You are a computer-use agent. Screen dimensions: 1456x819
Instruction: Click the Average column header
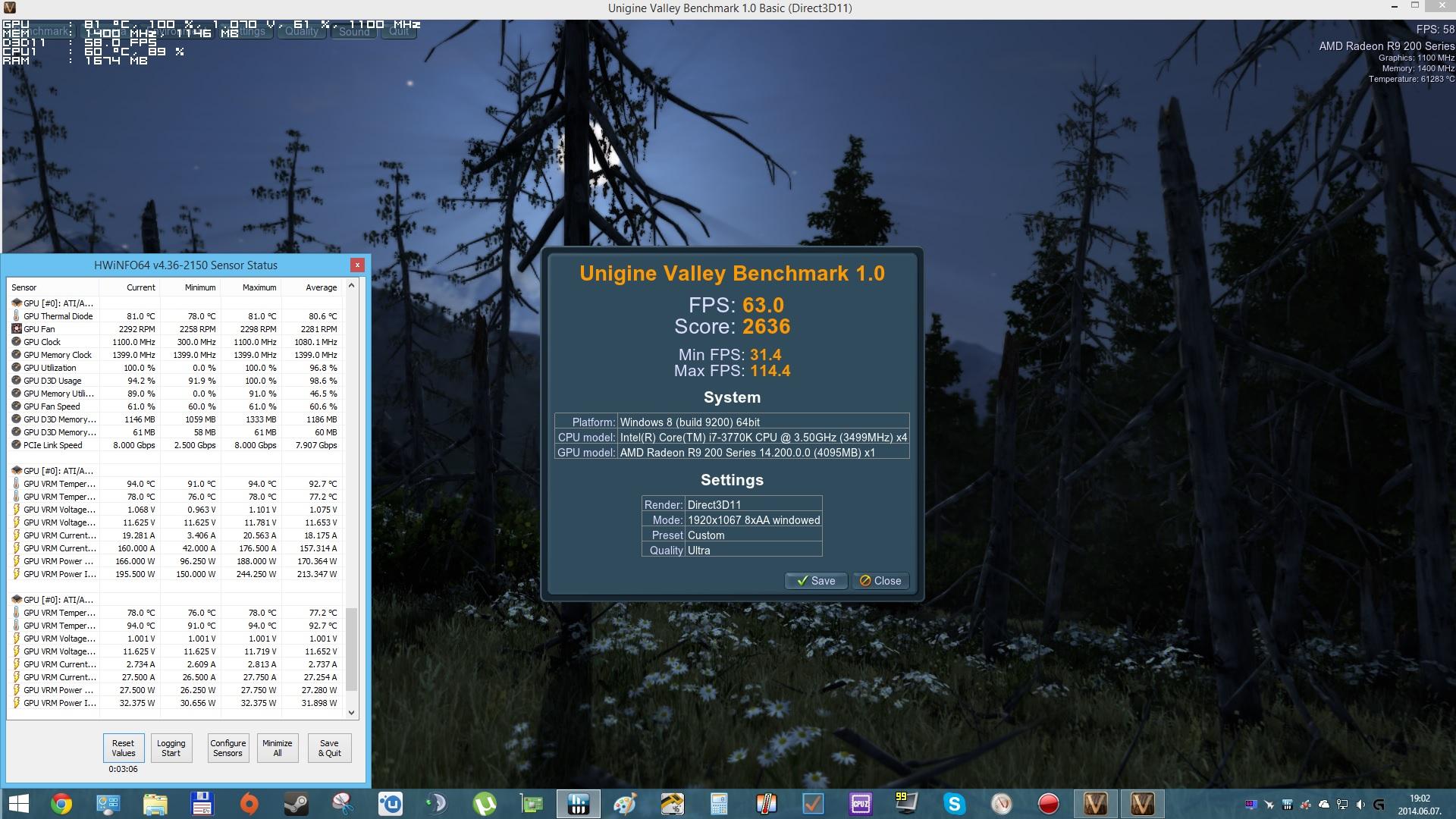point(311,287)
